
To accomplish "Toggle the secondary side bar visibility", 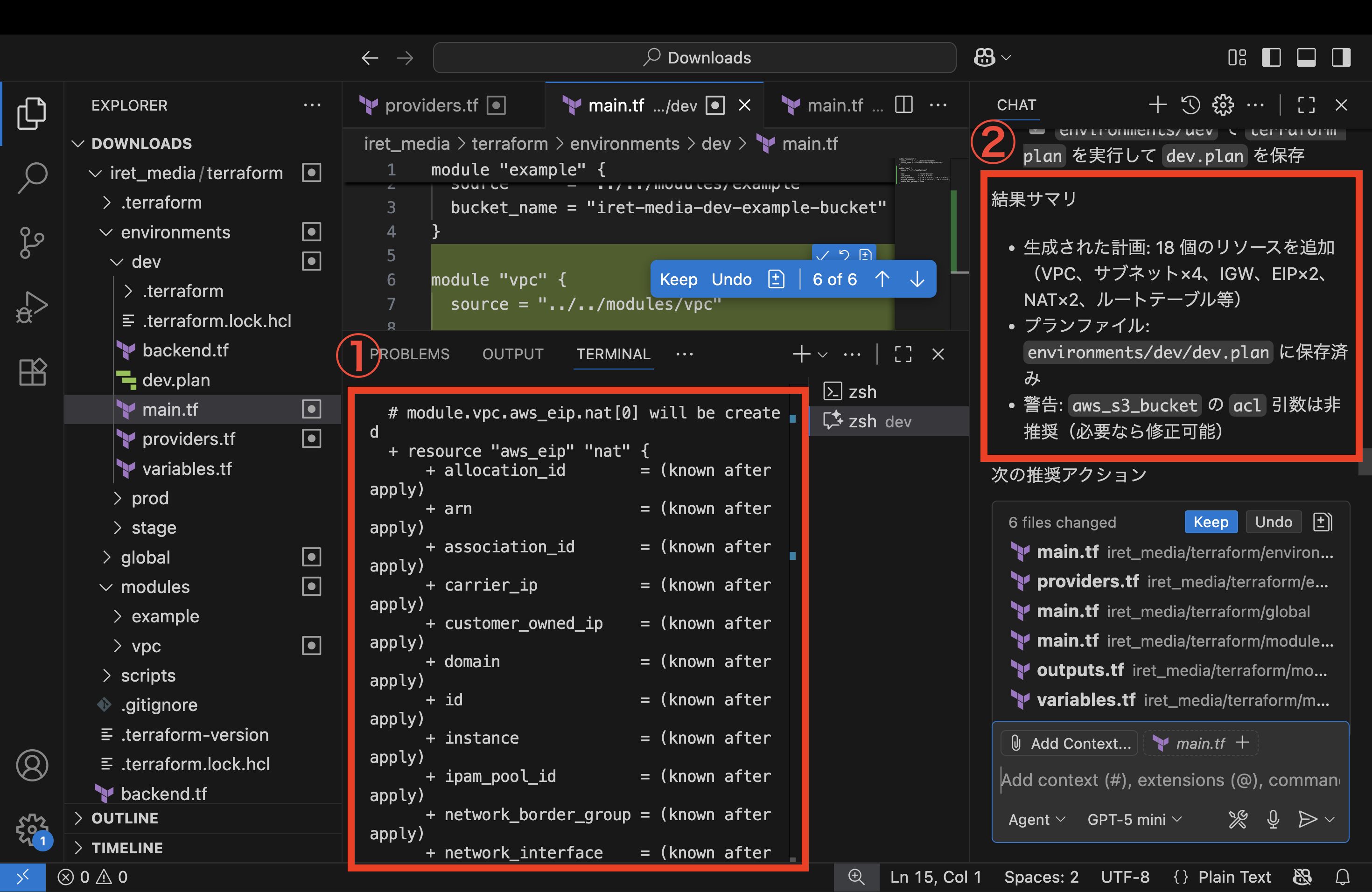I will 1341,58.
